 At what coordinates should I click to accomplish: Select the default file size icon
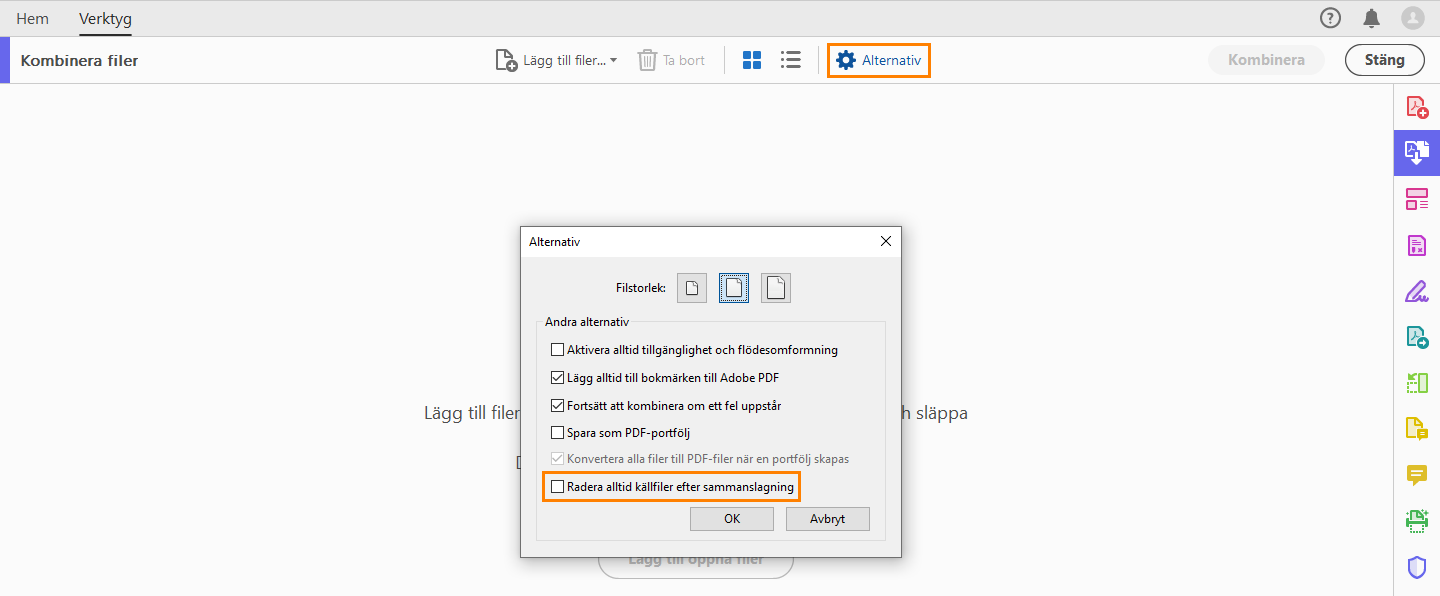tap(734, 288)
